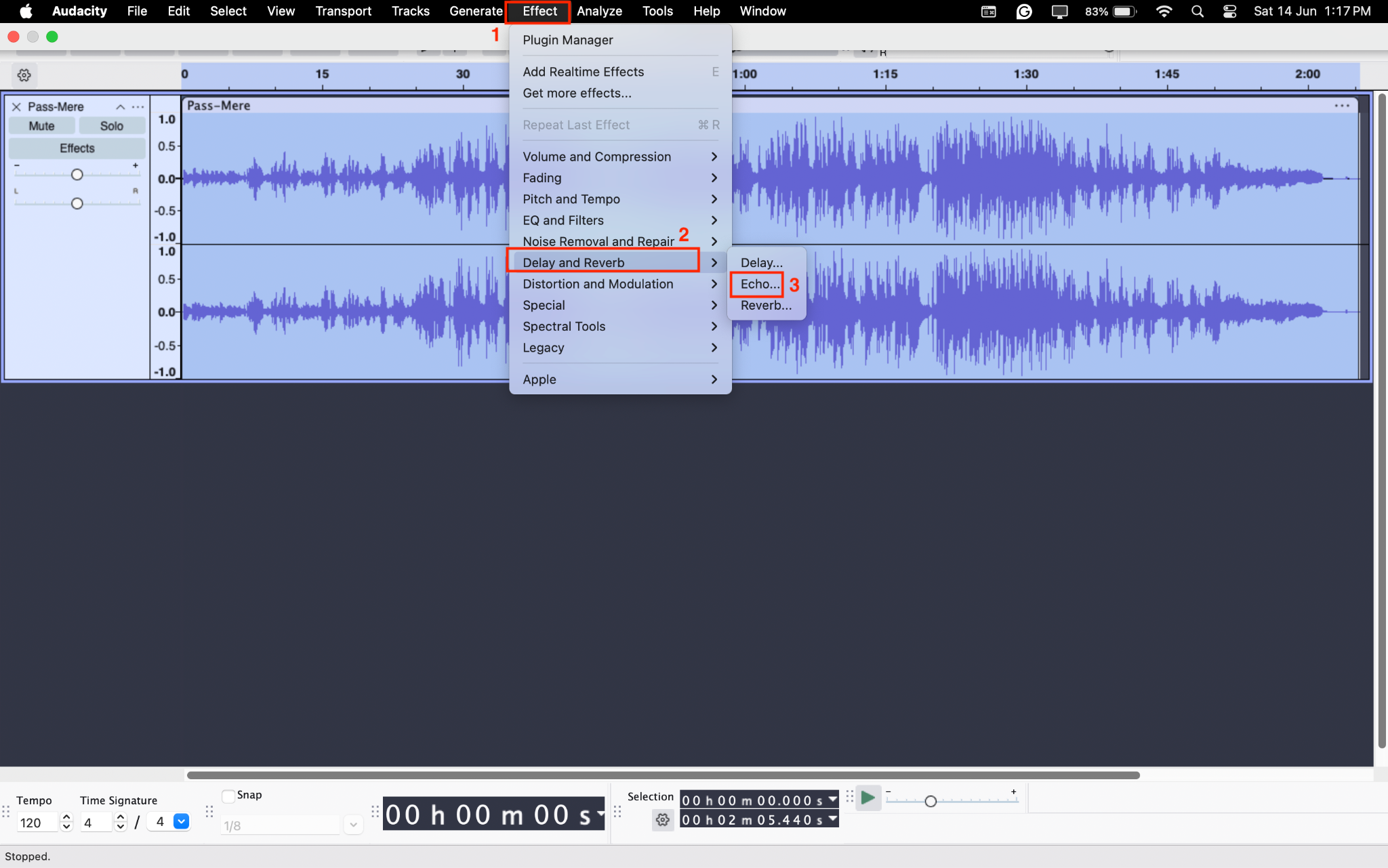Select Delay... from the submenu
Image resolution: width=1388 pixels, height=868 pixels.
tap(766, 263)
